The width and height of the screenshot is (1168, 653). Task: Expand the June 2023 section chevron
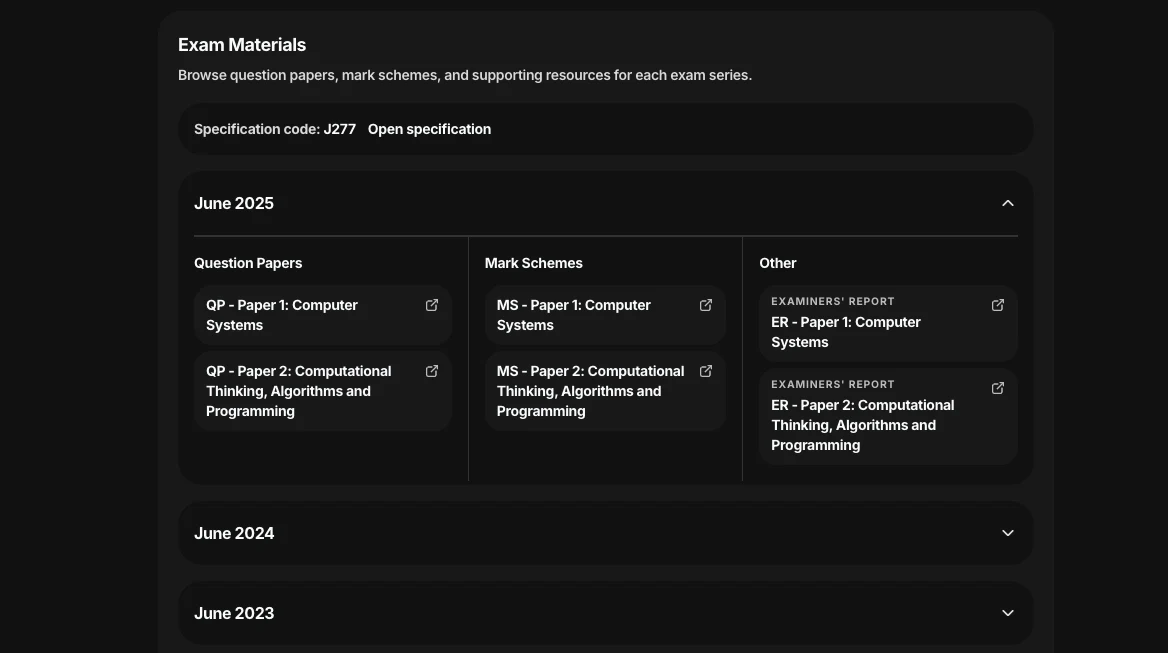click(x=1008, y=613)
